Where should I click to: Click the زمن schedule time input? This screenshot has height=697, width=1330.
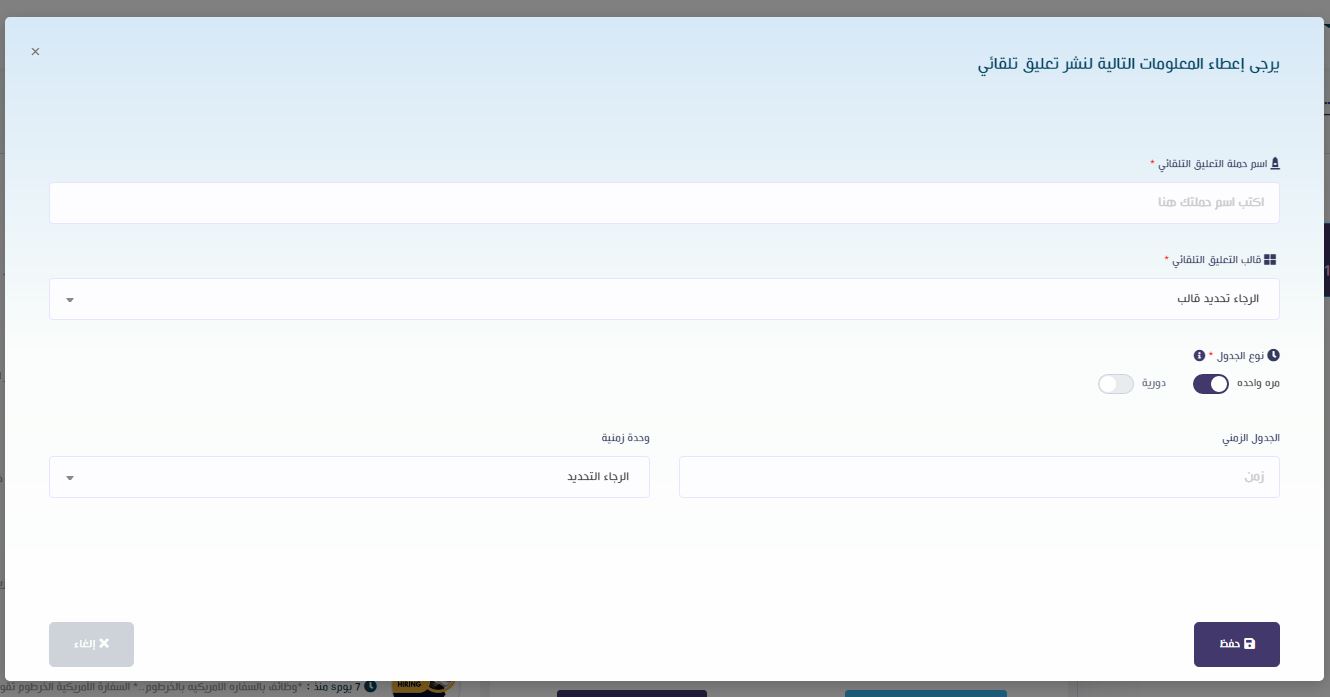point(979,477)
